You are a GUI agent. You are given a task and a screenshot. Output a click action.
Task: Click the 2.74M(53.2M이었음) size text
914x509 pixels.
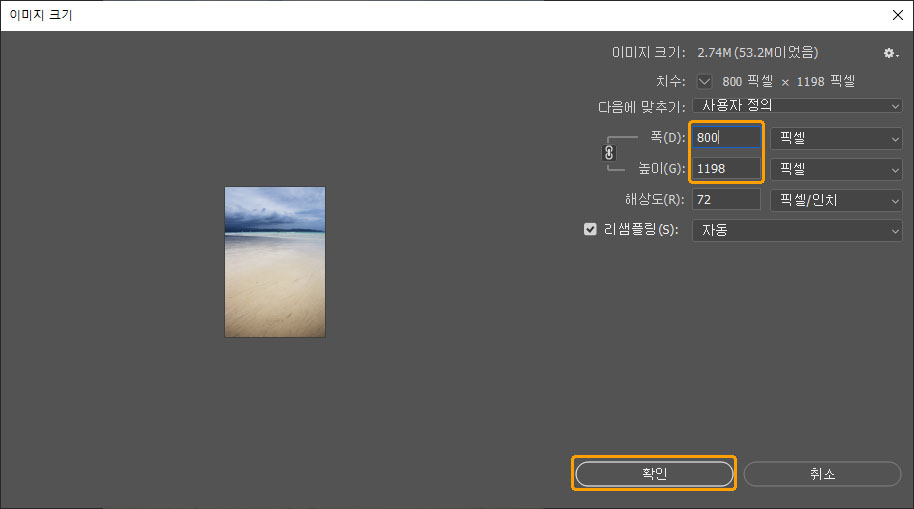point(757,52)
